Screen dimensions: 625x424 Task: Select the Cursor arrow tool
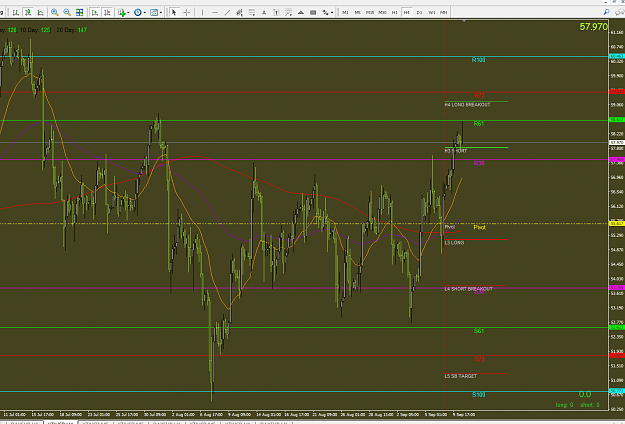click(x=174, y=12)
